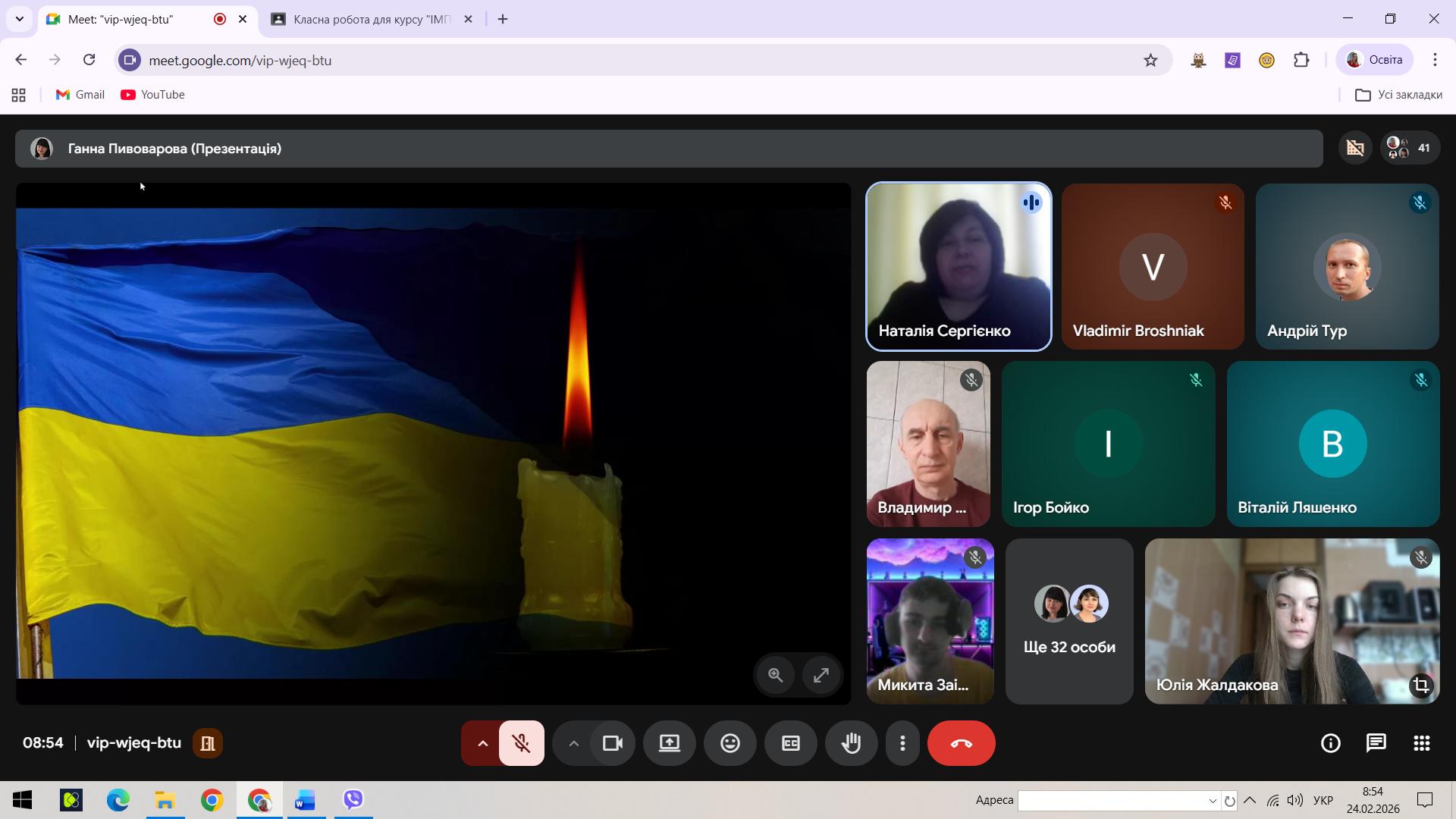Open the emoji reactions button

coord(730,743)
